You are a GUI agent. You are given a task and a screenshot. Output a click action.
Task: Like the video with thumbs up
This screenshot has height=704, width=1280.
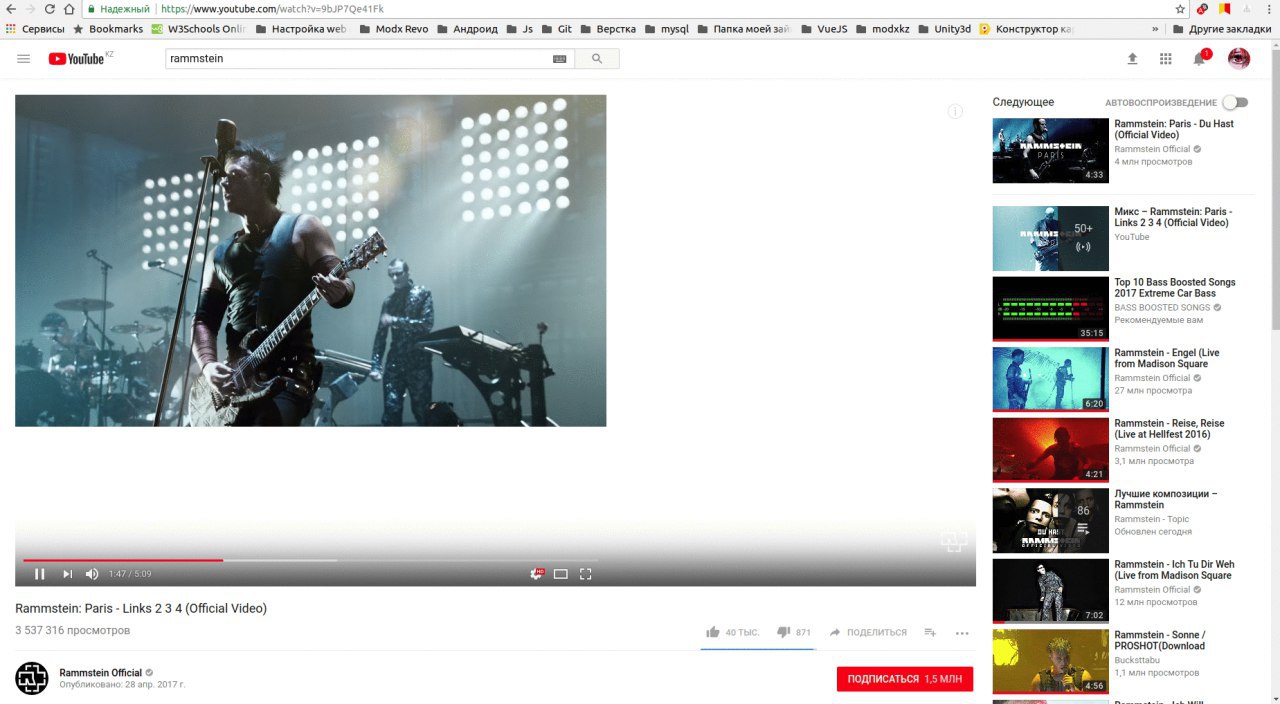(713, 632)
